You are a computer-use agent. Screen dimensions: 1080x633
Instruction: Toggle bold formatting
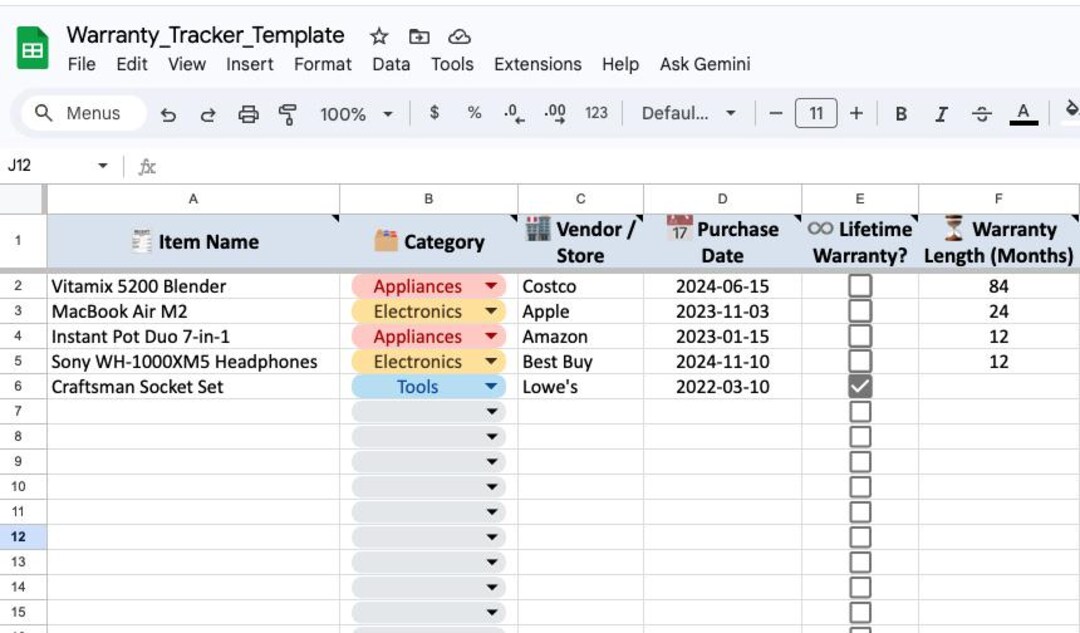pos(900,114)
